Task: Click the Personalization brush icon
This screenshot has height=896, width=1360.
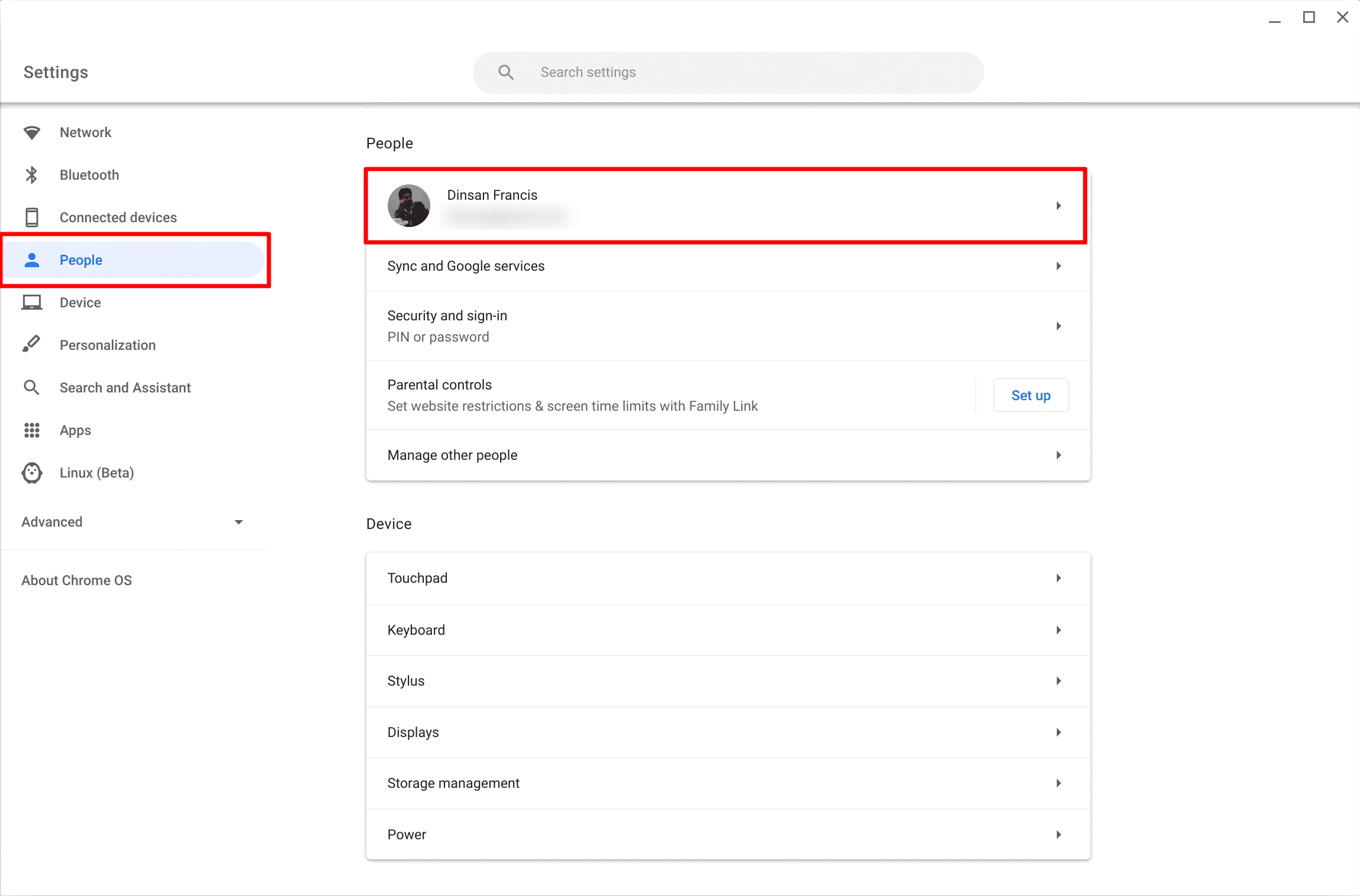Action: click(32, 344)
